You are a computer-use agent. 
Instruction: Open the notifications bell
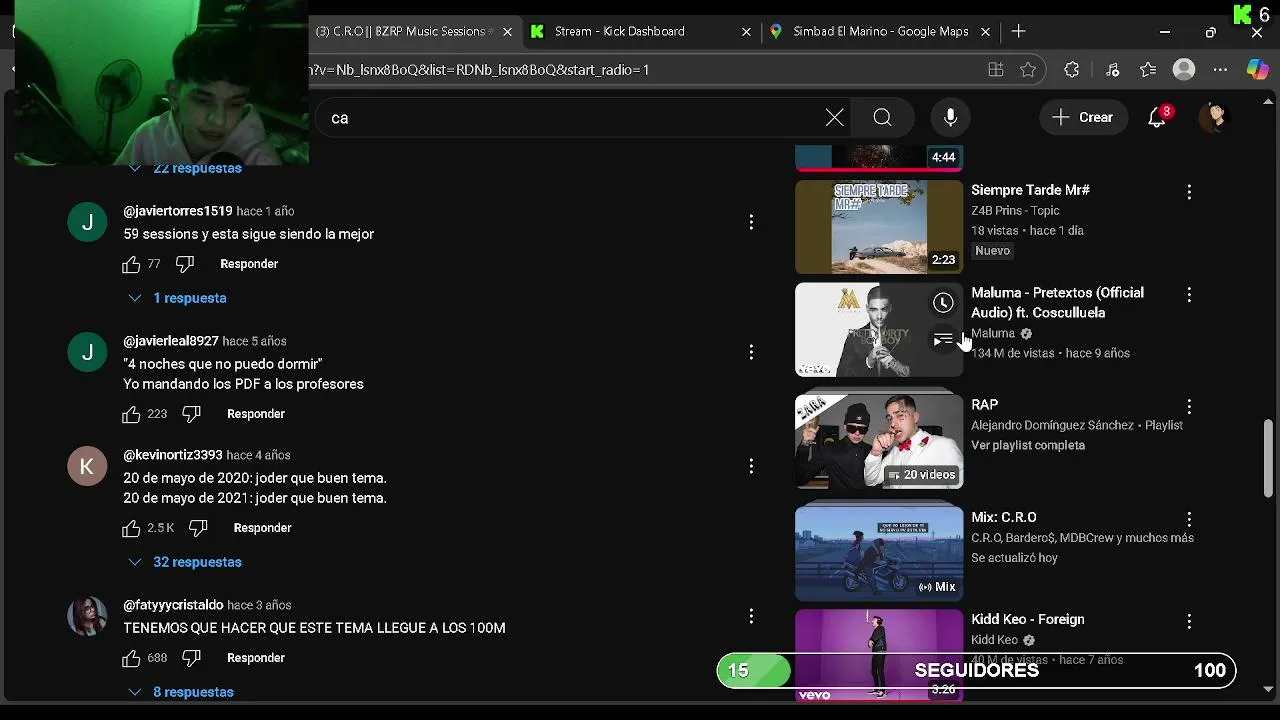(x=1157, y=118)
